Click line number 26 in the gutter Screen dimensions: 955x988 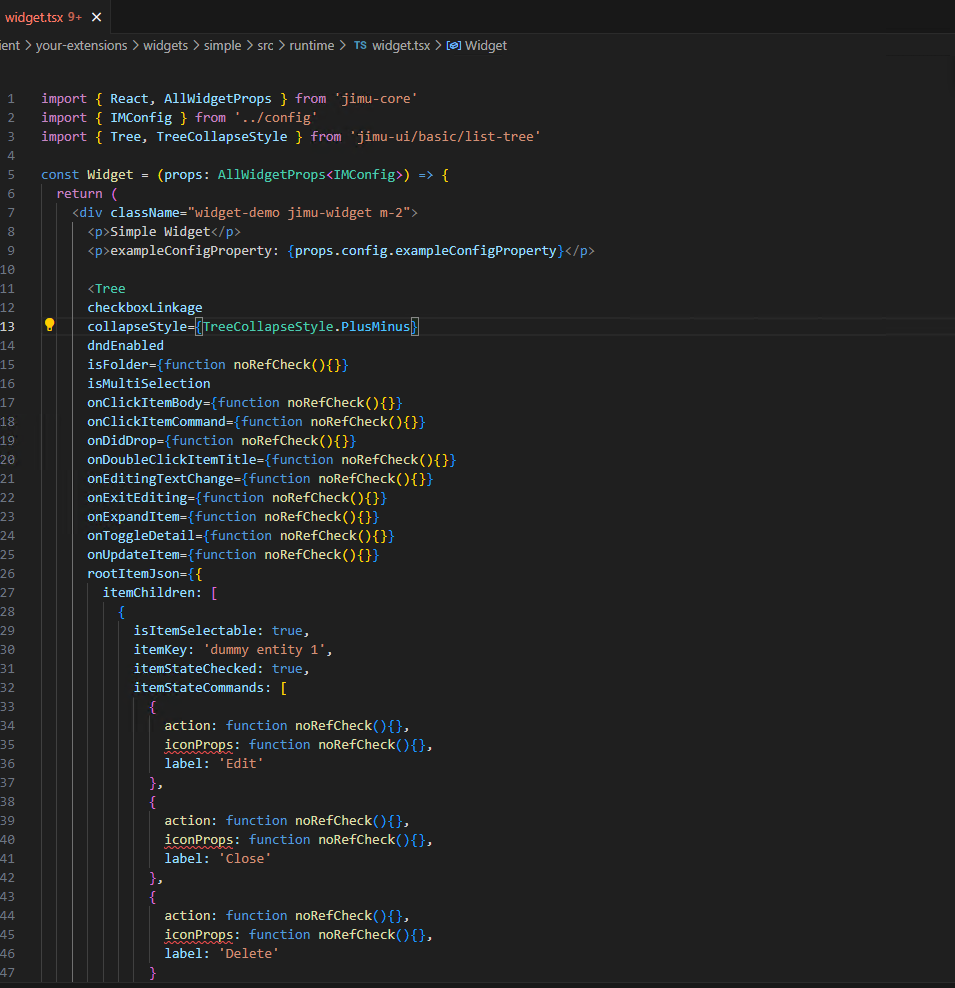pos(9,574)
